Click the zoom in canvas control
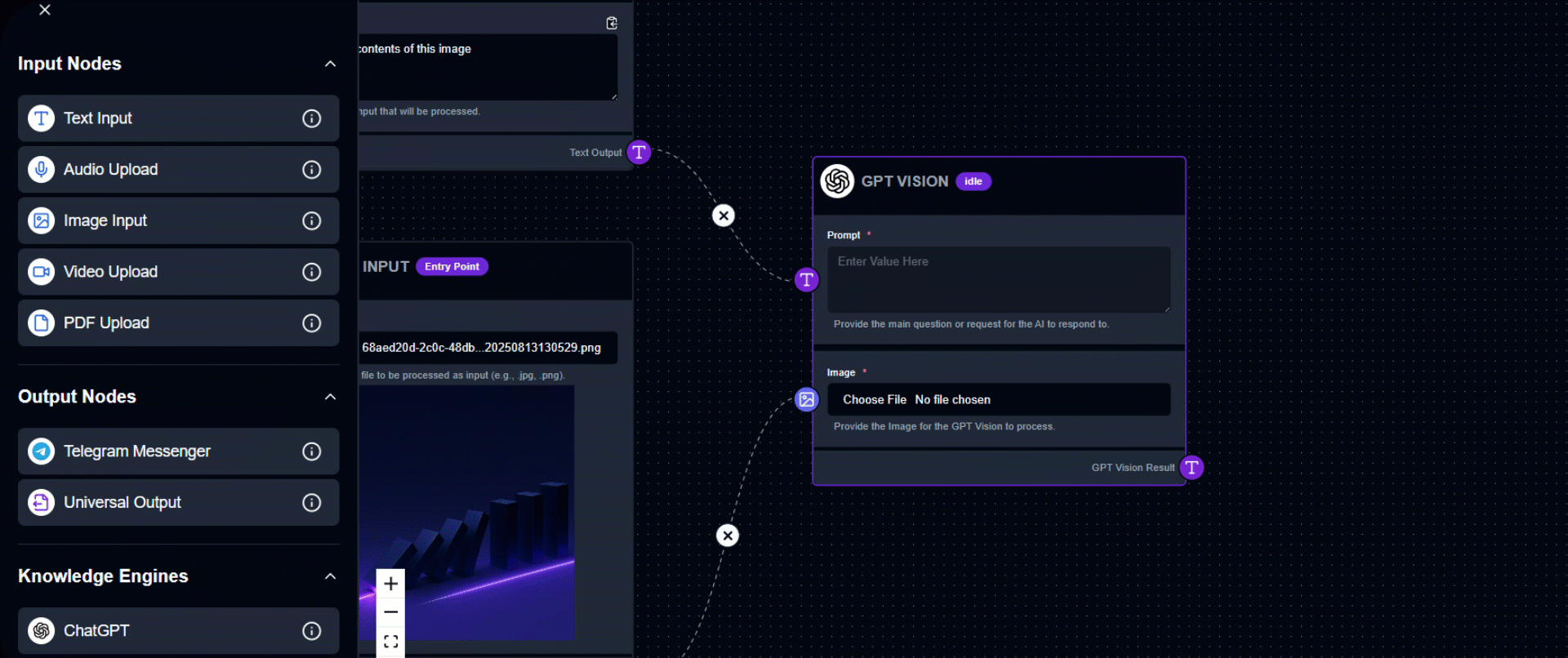 pos(391,584)
